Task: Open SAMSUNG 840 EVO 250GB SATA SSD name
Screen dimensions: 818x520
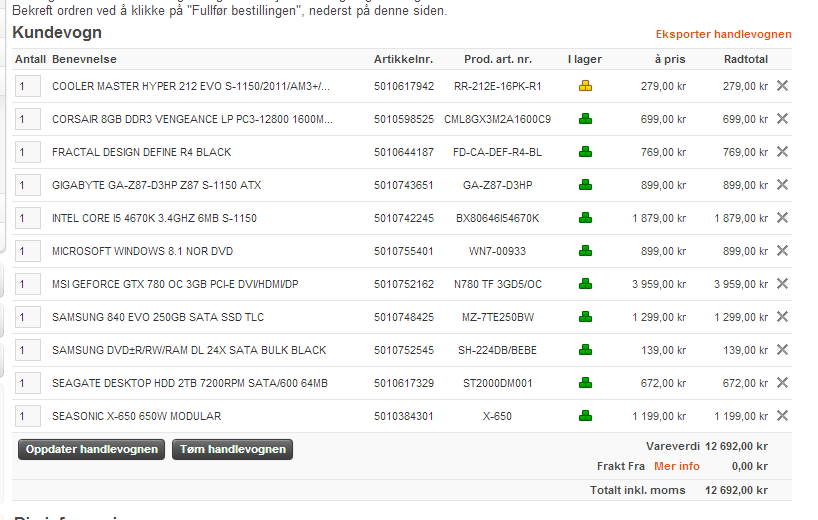Action: 158,317
